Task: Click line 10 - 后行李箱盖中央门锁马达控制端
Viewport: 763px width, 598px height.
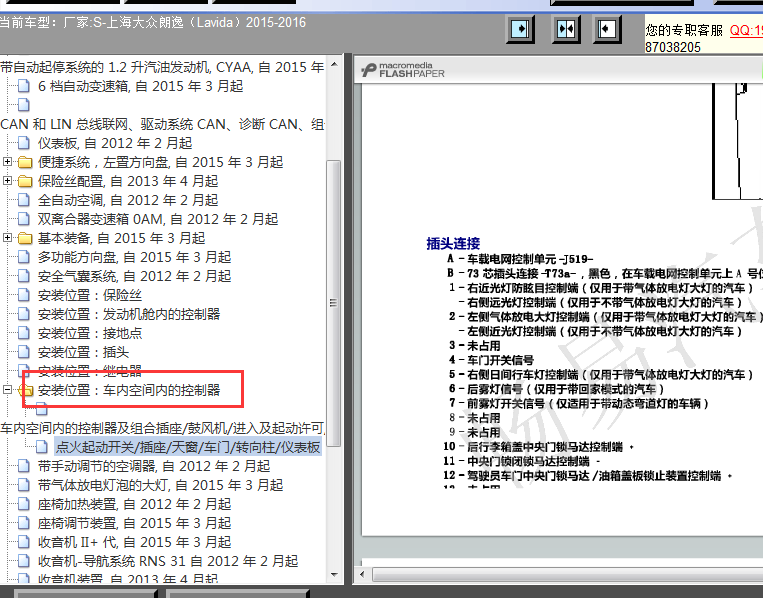Action: [538, 447]
